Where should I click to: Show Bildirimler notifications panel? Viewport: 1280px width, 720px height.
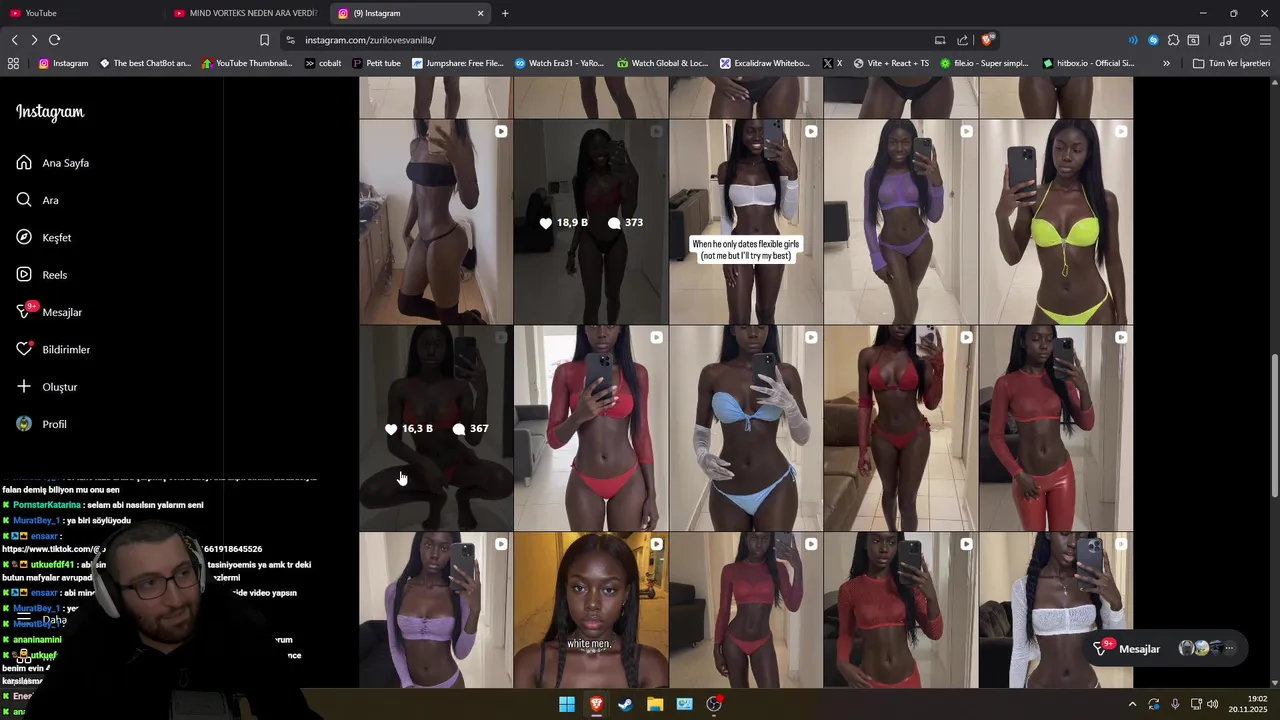pyautogui.click(x=53, y=350)
